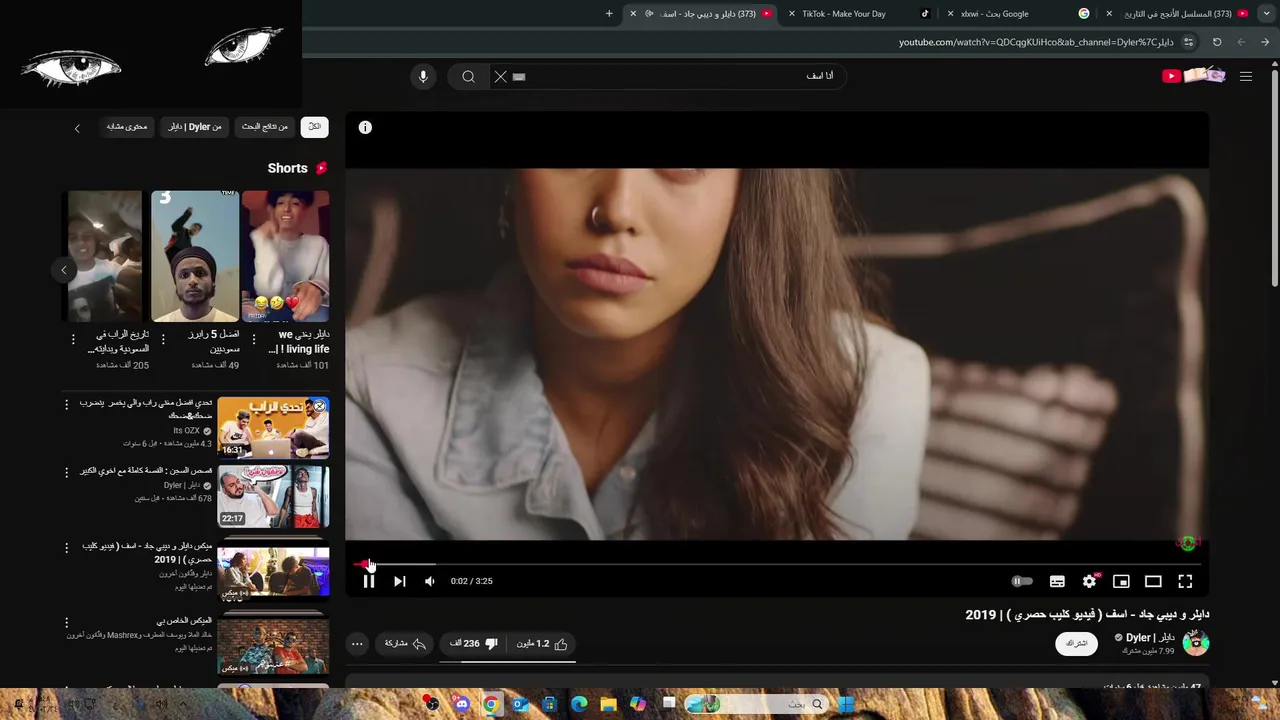Search with voice microphone icon
This screenshot has width=1280, height=720.
point(423,76)
